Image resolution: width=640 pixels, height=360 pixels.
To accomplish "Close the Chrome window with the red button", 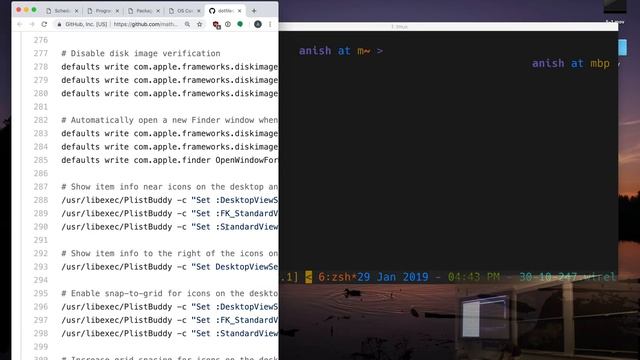I will pyautogui.click(x=18, y=10).
